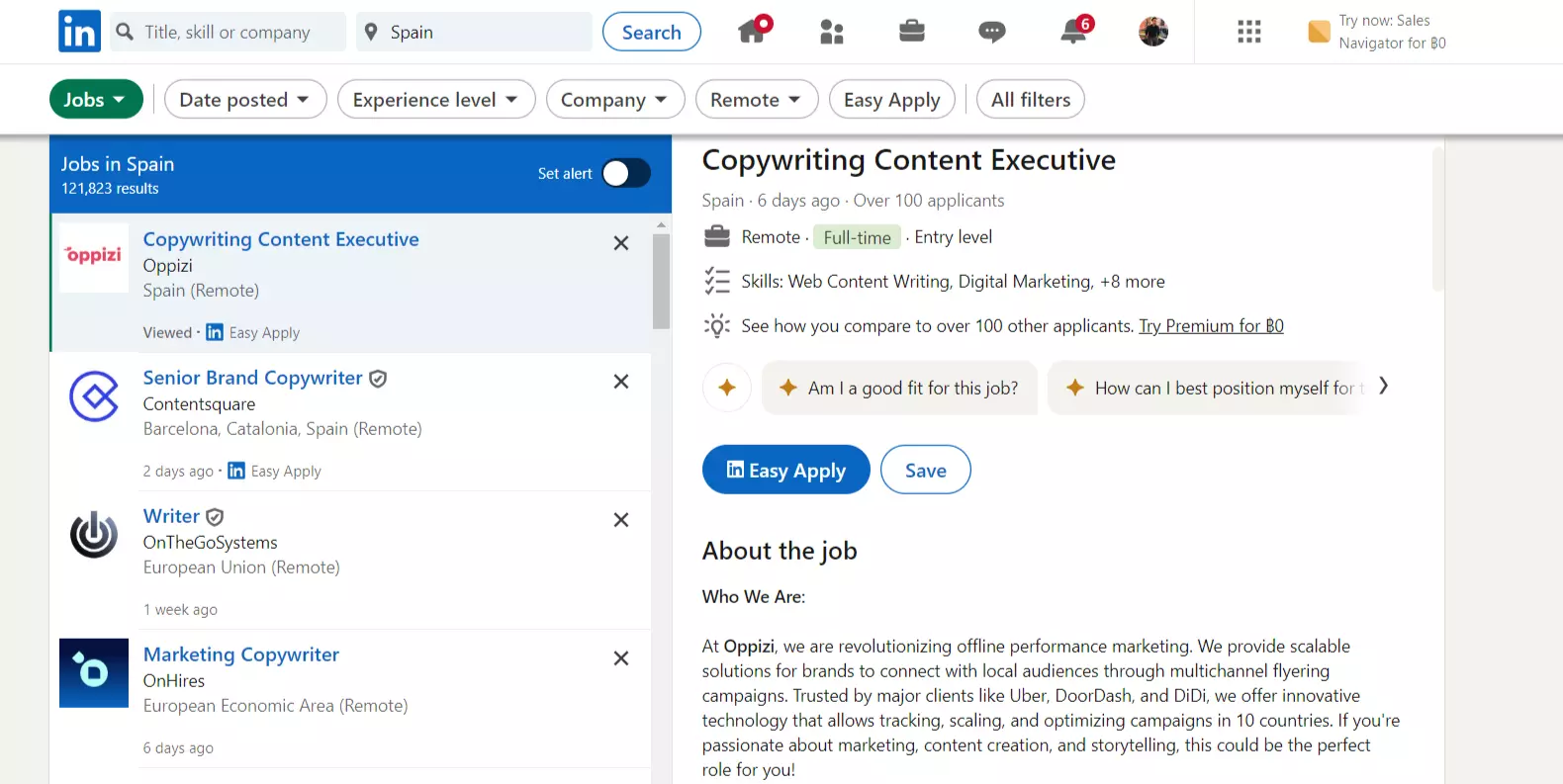Open the Jobs filter dropdown

96,99
